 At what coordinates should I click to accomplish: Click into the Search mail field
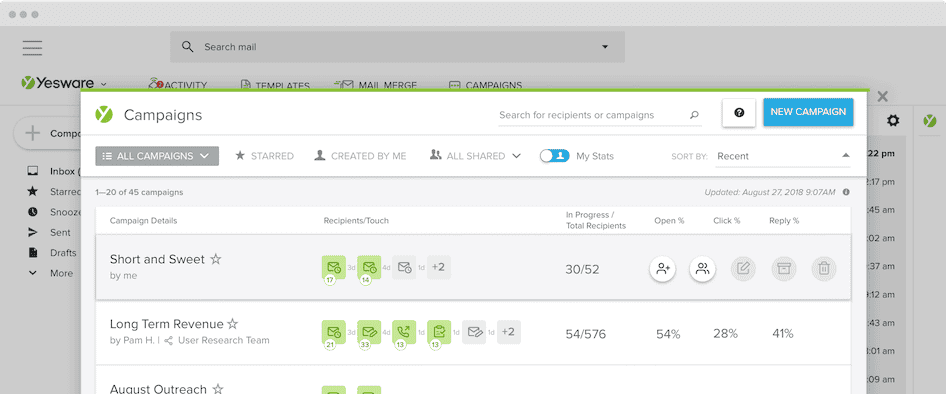pos(397,47)
